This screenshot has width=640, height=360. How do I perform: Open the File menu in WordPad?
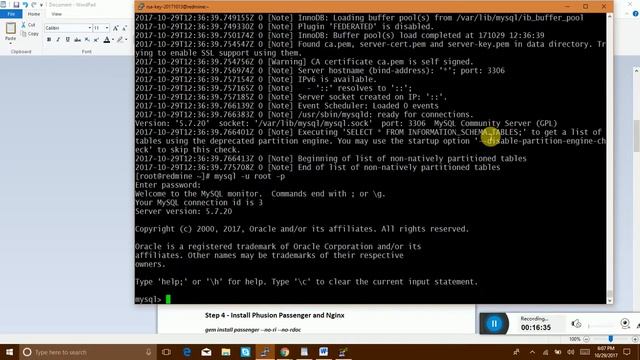point(11,14)
